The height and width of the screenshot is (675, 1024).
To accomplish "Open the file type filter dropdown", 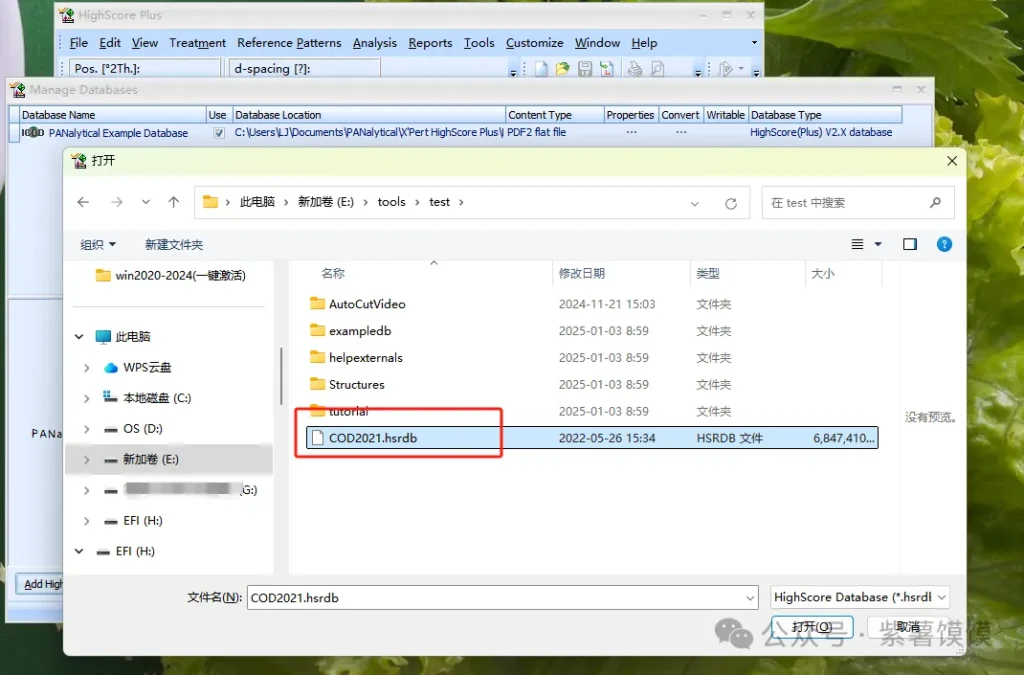I will [859, 597].
